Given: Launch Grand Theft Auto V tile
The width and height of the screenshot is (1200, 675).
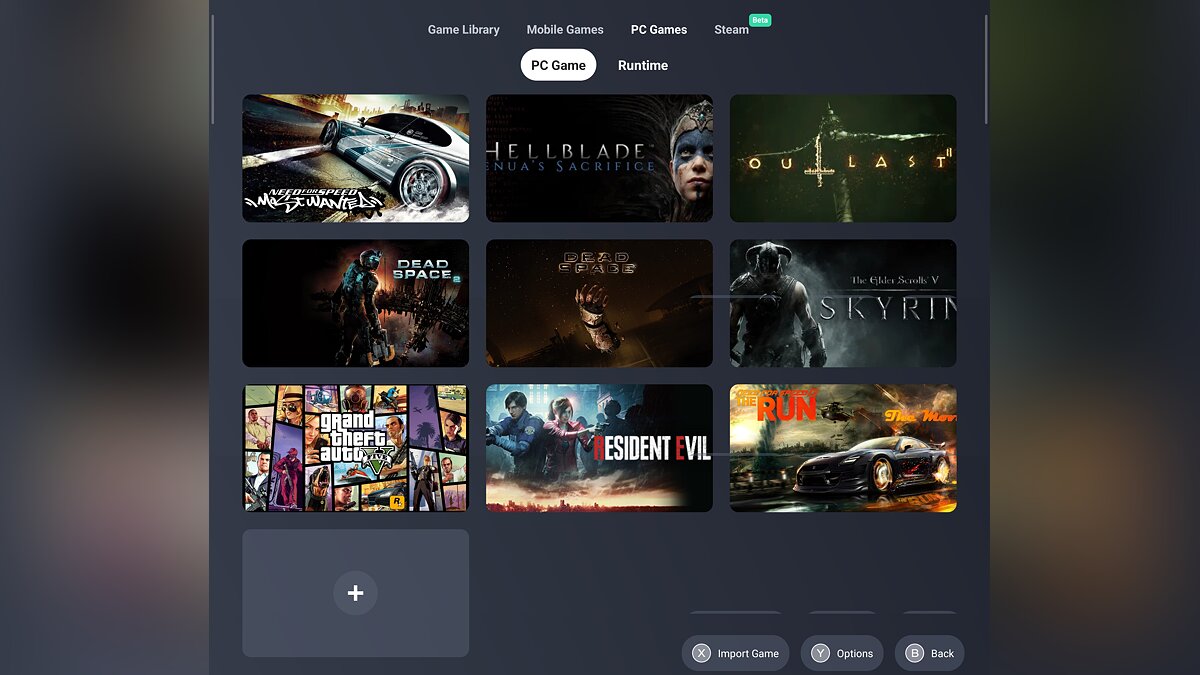Looking at the screenshot, I should 355,448.
